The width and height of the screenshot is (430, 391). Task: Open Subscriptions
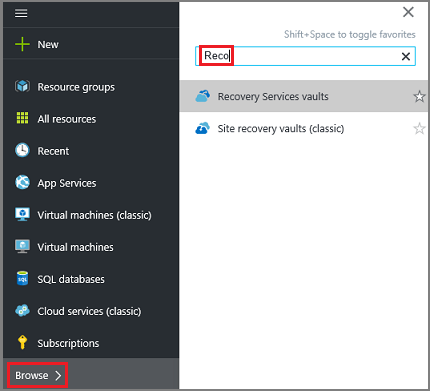pyautogui.click(x=91, y=343)
